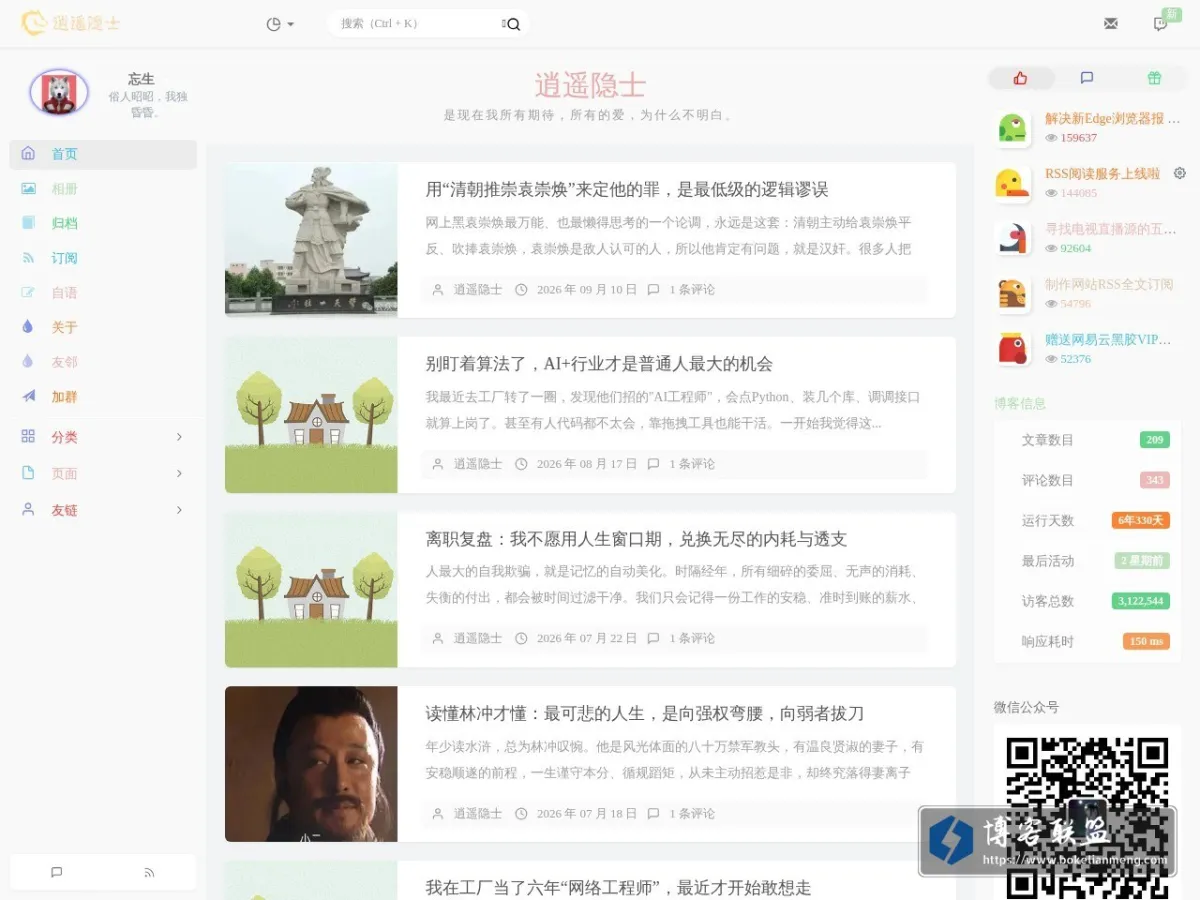Open popular post 赠送网易云黑胶VIP

point(1108,340)
